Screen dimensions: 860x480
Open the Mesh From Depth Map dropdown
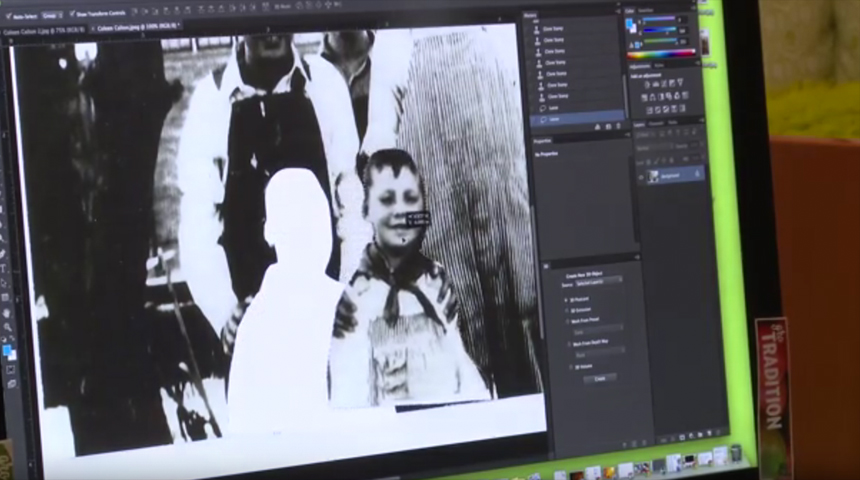[x=600, y=353]
